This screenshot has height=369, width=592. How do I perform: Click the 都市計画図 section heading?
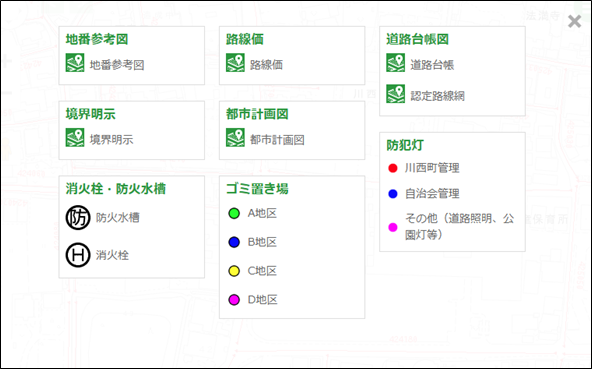(257, 114)
